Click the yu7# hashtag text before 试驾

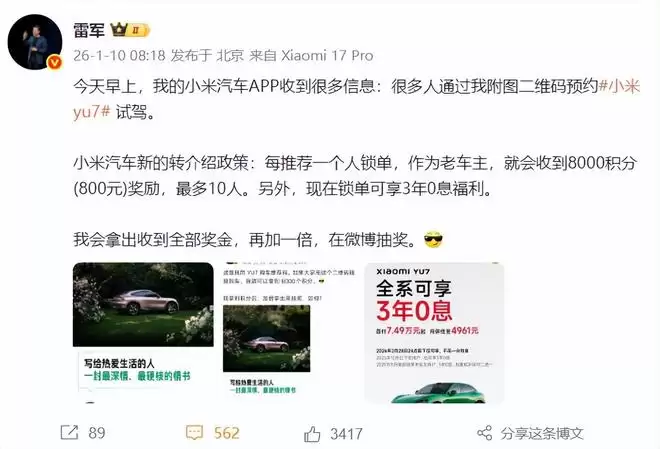point(92,112)
